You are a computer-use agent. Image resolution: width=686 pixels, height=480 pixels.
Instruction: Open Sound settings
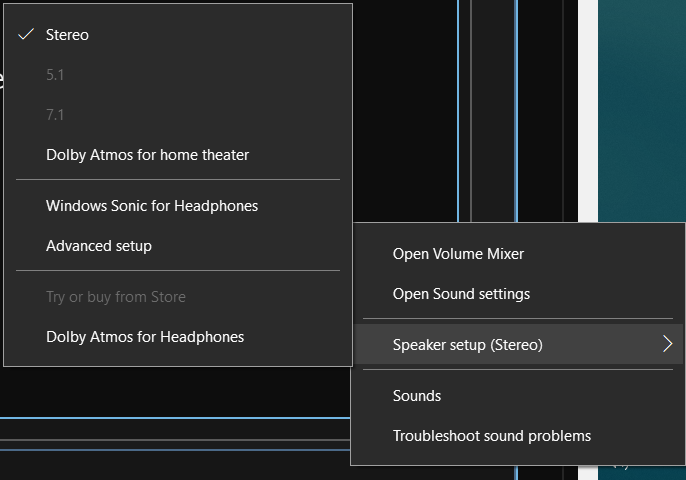click(x=461, y=294)
